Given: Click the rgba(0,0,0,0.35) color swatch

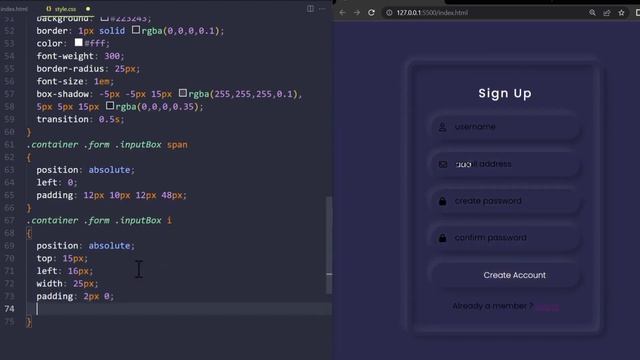Looking at the screenshot, I should point(110,106).
